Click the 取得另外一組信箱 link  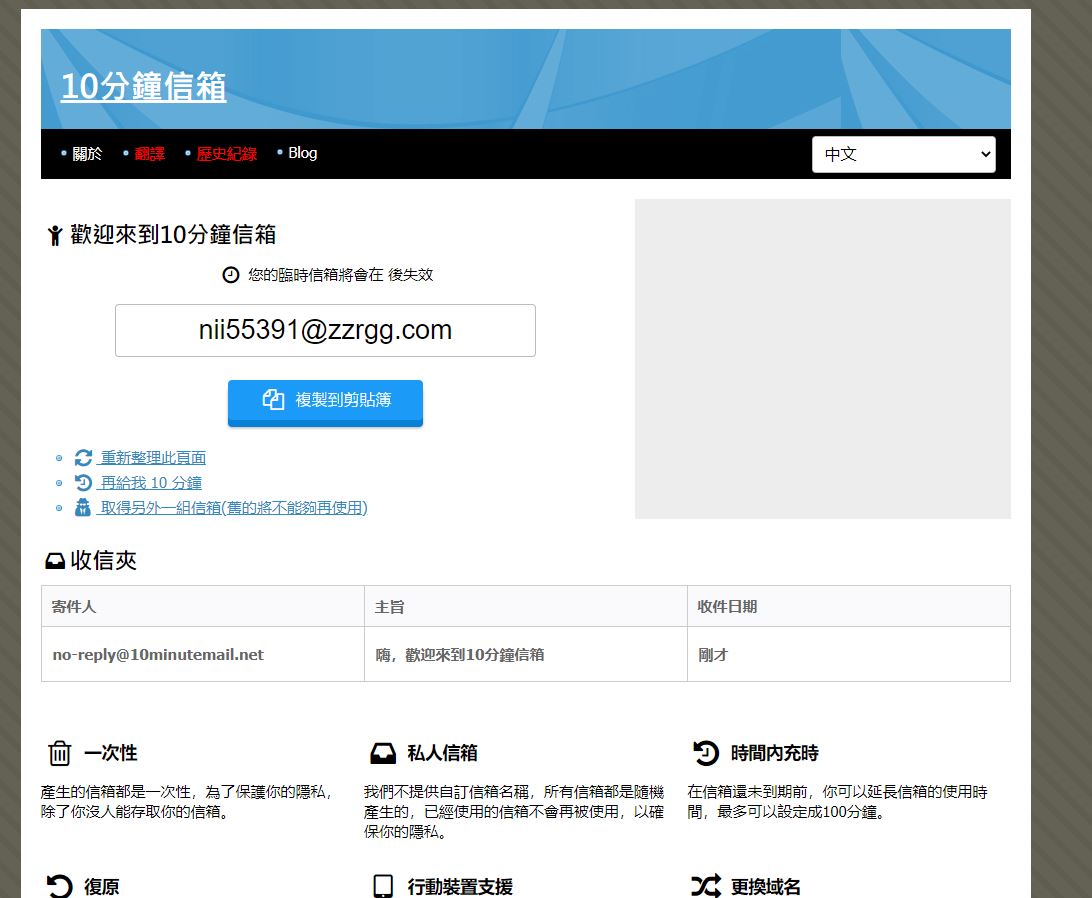point(233,508)
